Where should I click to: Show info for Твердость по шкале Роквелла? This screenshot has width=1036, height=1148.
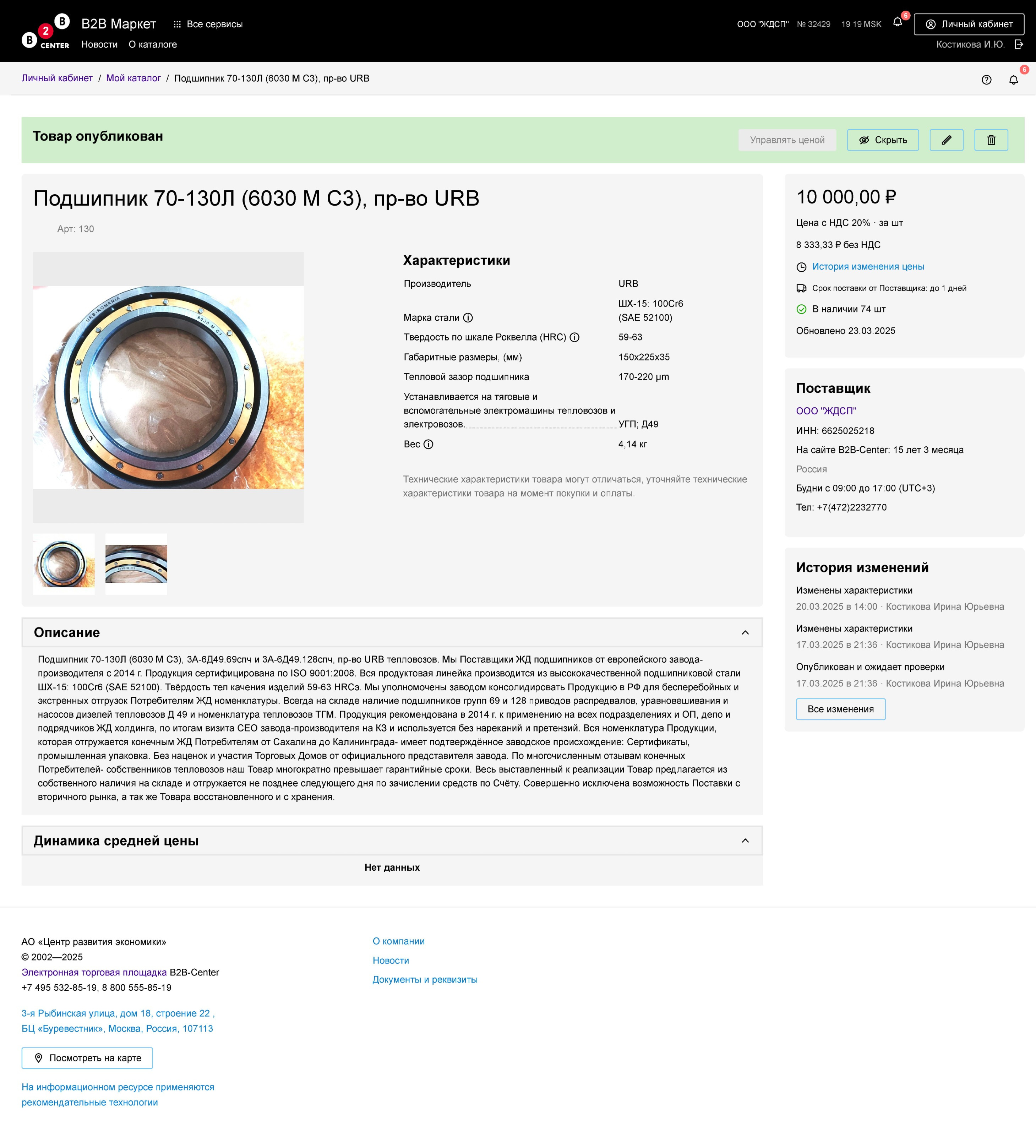pos(574,338)
